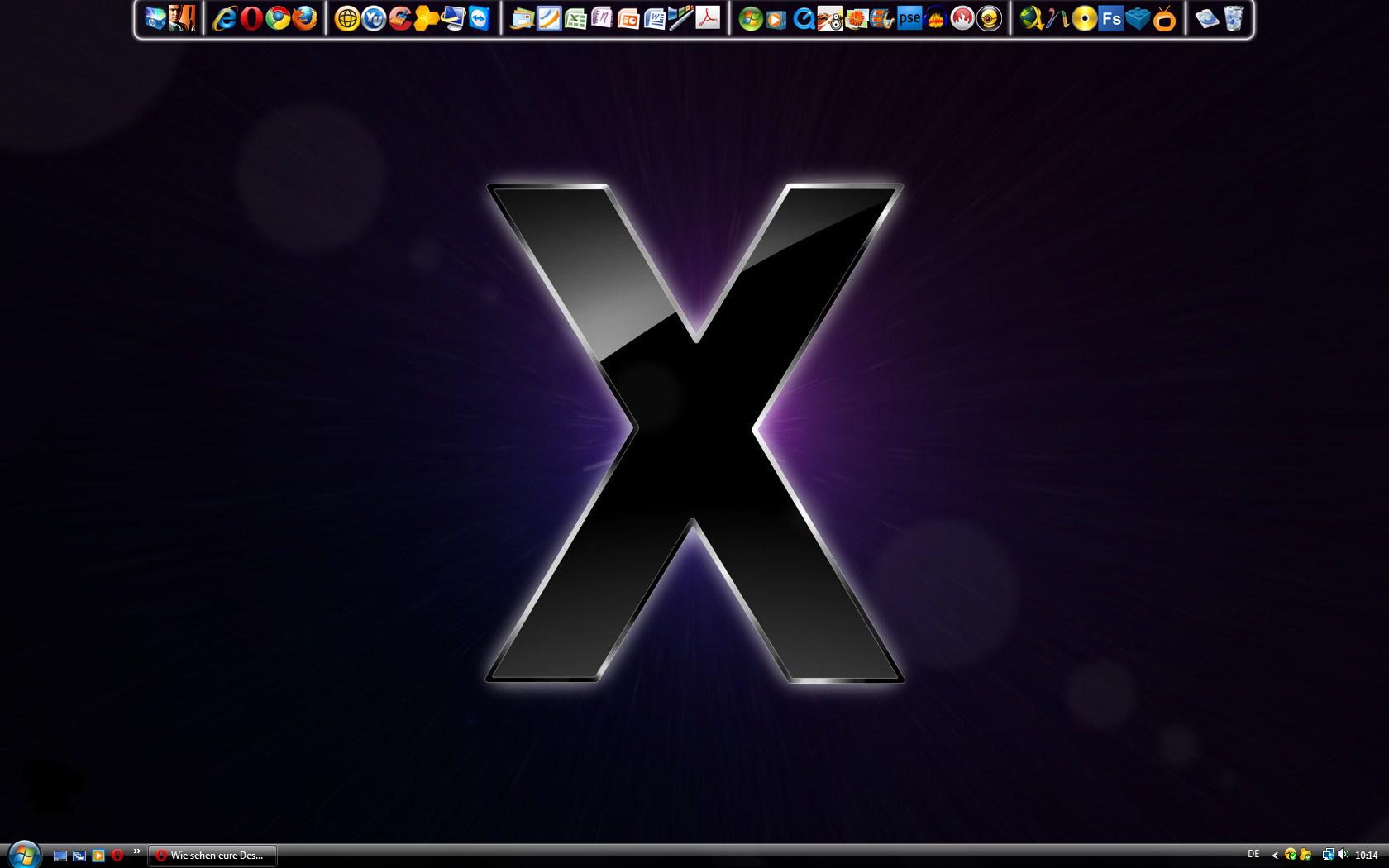1389x868 pixels.
Task: Launch Opera from the Quick Launch bar
Action: [x=117, y=856]
